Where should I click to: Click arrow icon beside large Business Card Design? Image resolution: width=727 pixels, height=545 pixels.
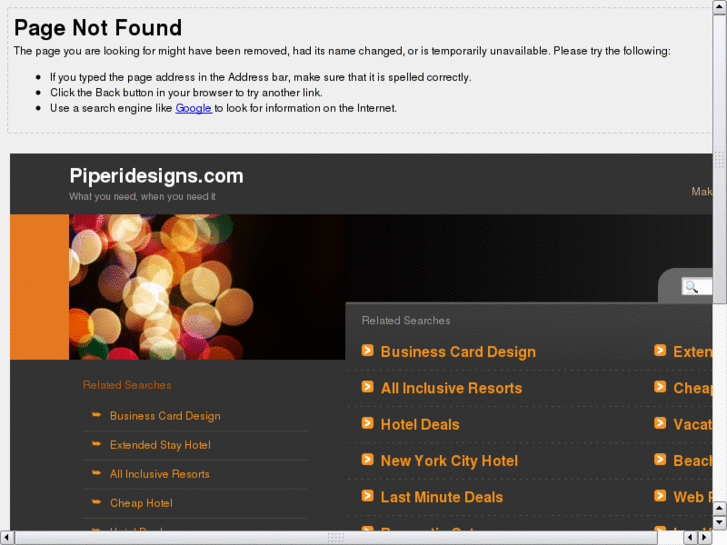tap(368, 350)
